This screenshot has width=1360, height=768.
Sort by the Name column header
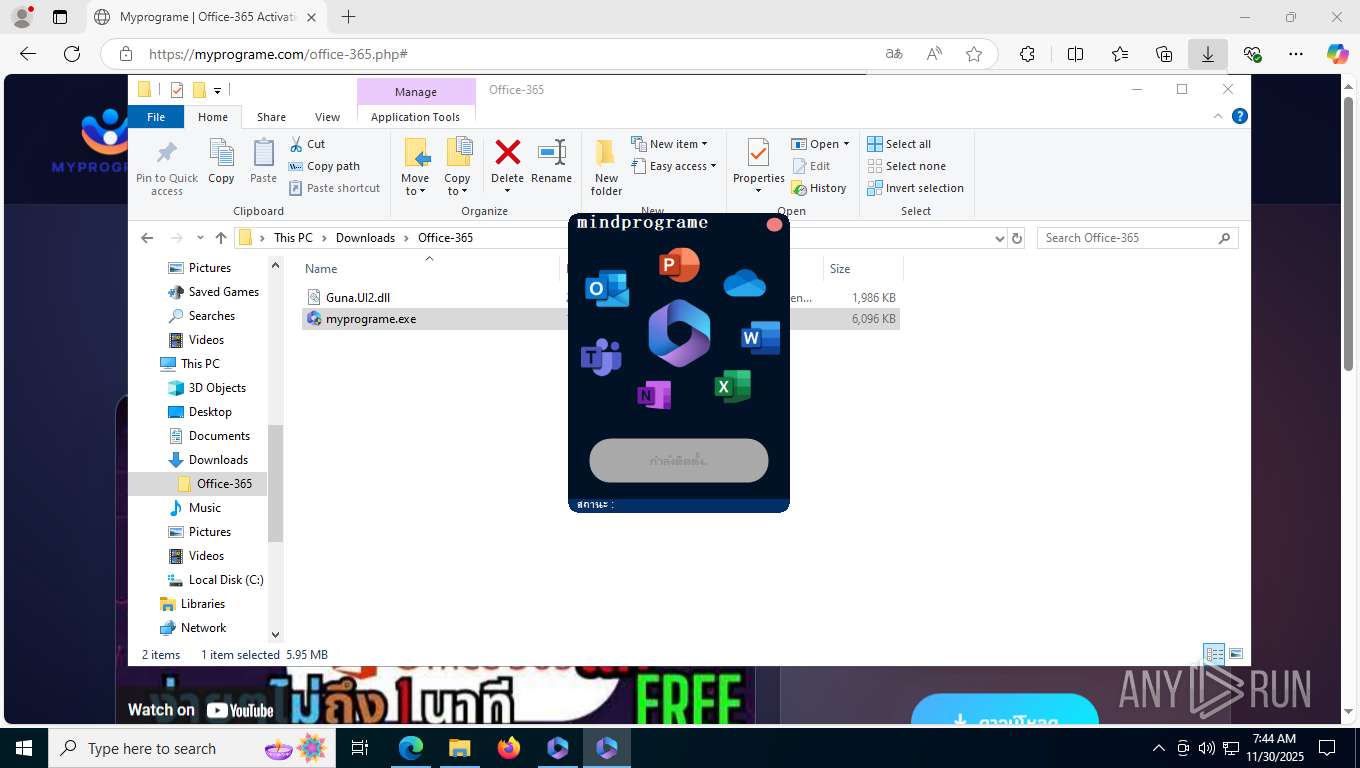click(430, 268)
